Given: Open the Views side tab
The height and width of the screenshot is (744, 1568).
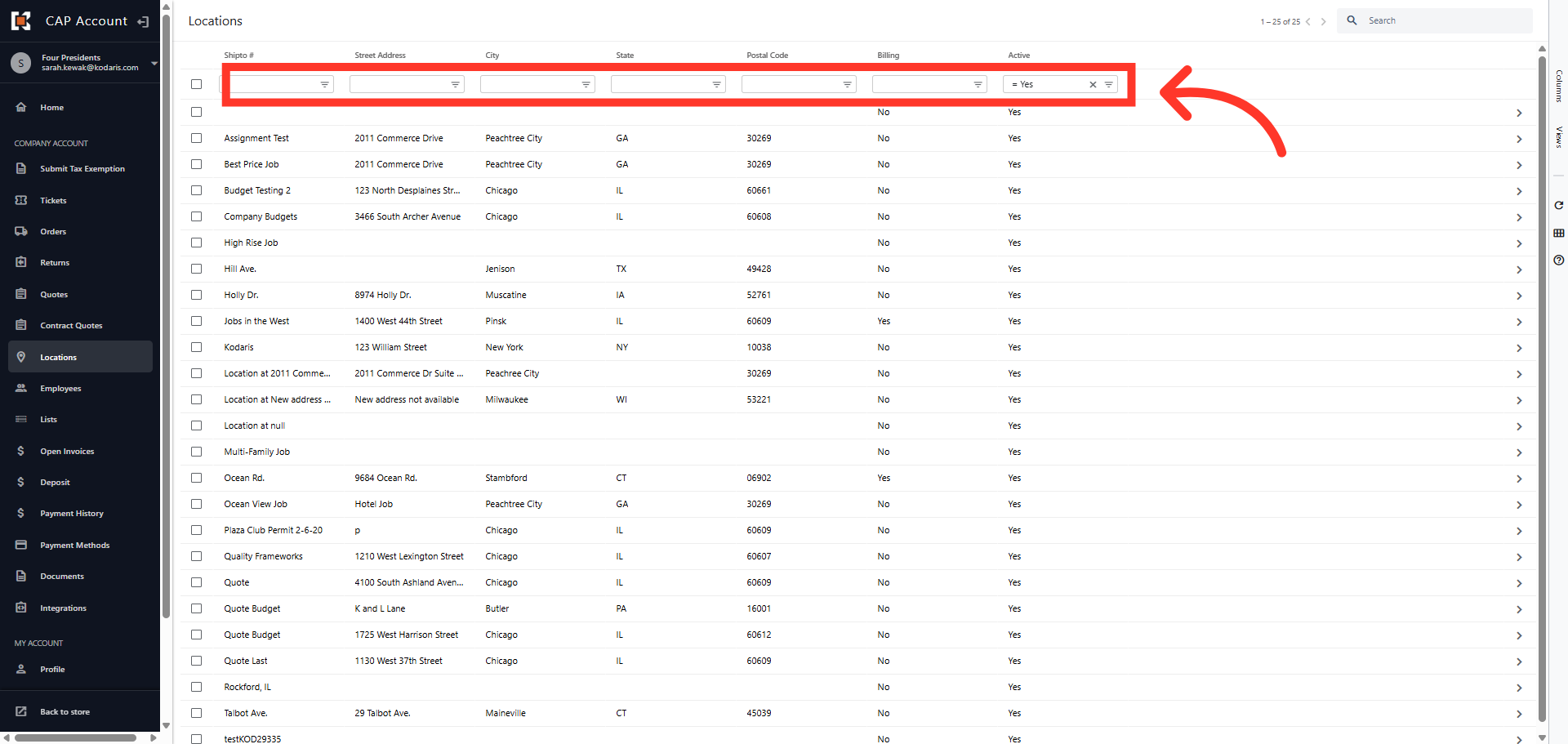Looking at the screenshot, I should 1559,136.
